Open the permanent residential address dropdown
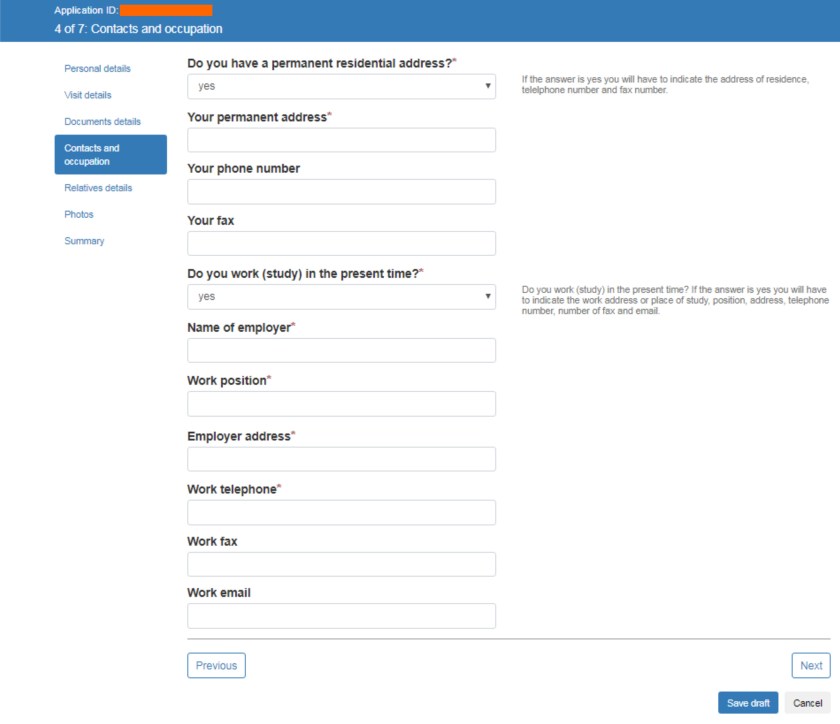Viewport: 840px width, 724px height. [x=341, y=86]
